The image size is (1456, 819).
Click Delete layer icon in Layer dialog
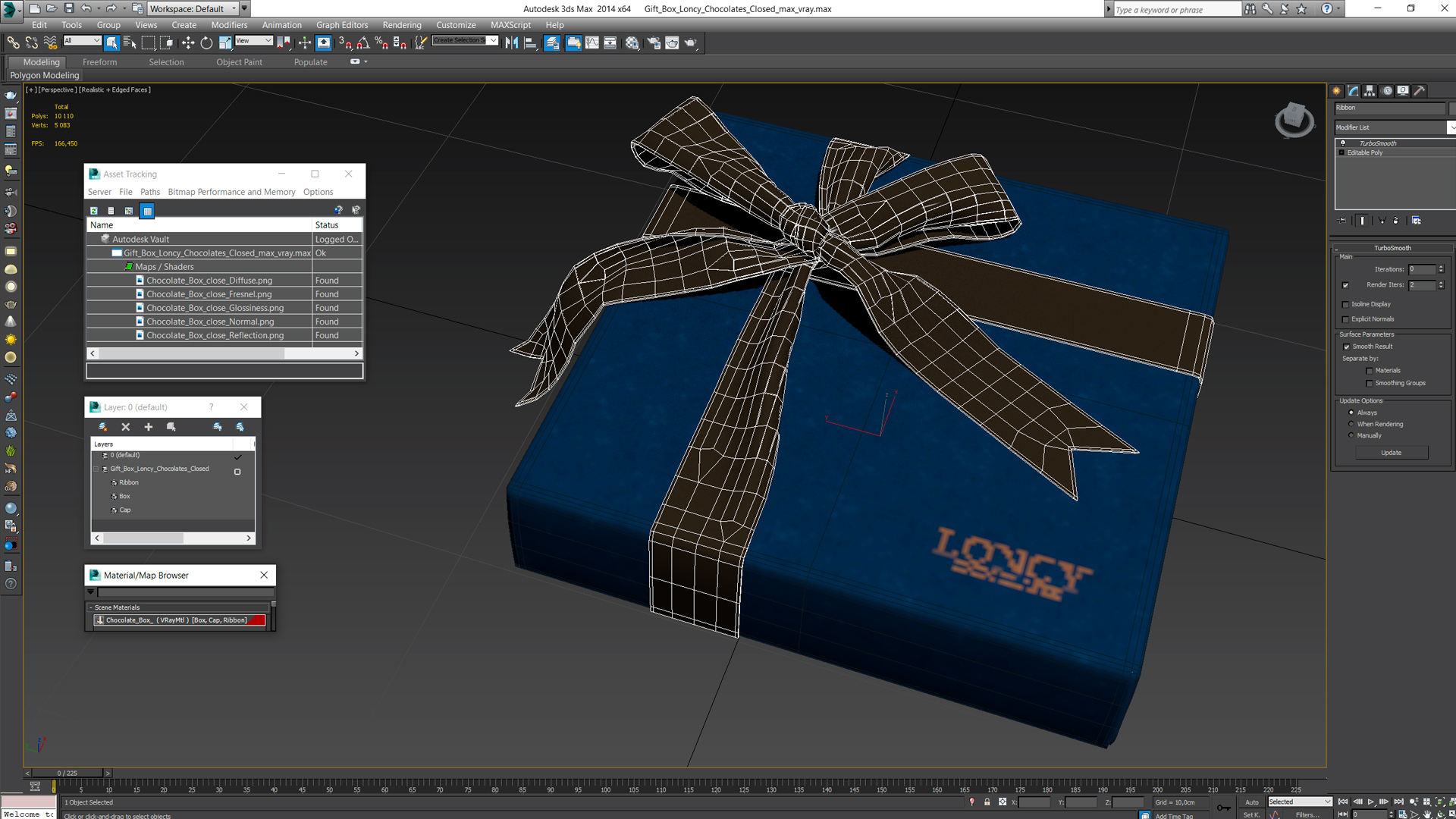click(x=126, y=427)
